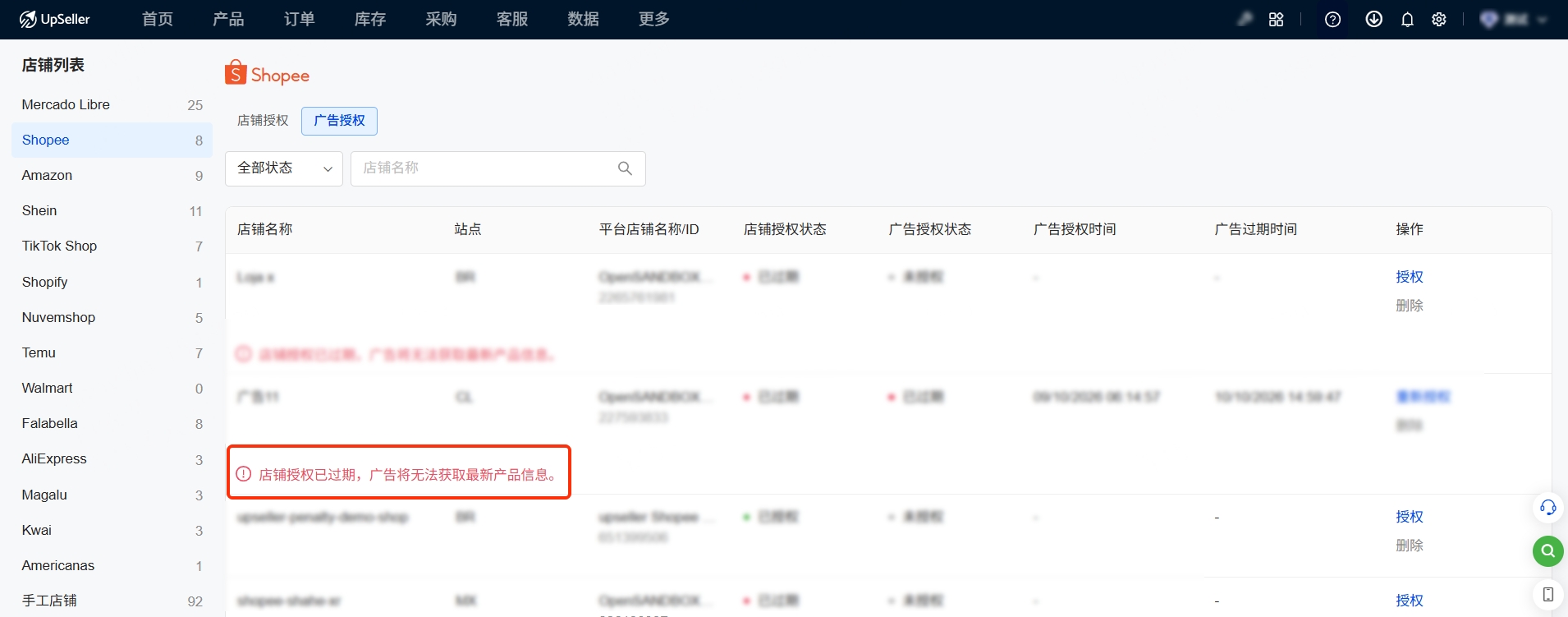Open the 库存 menu
This screenshot has width=1568, height=617.
370,19
